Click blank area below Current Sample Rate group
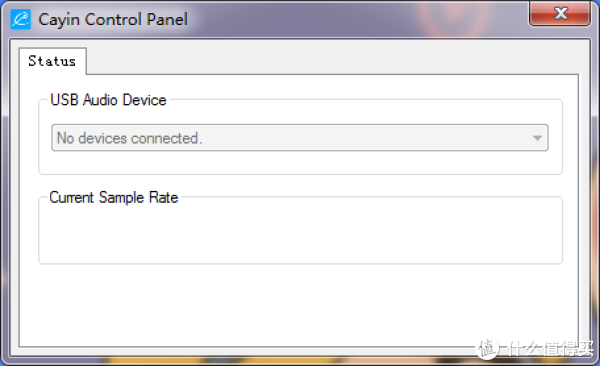The width and height of the screenshot is (600, 366). [298, 304]
